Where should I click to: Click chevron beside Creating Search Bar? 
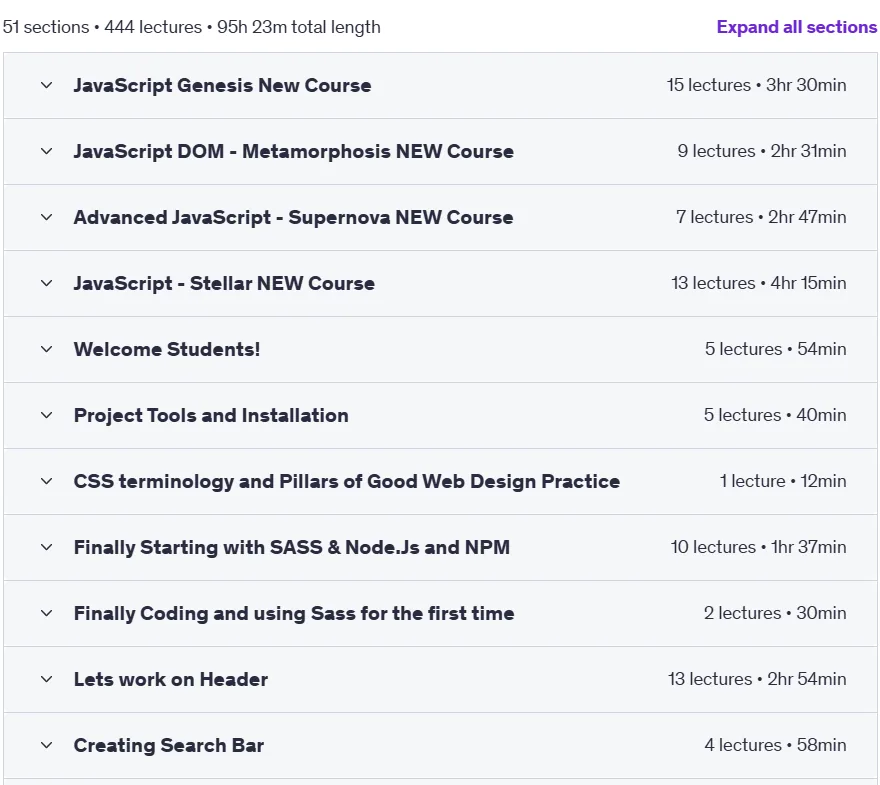click(47, 745)
